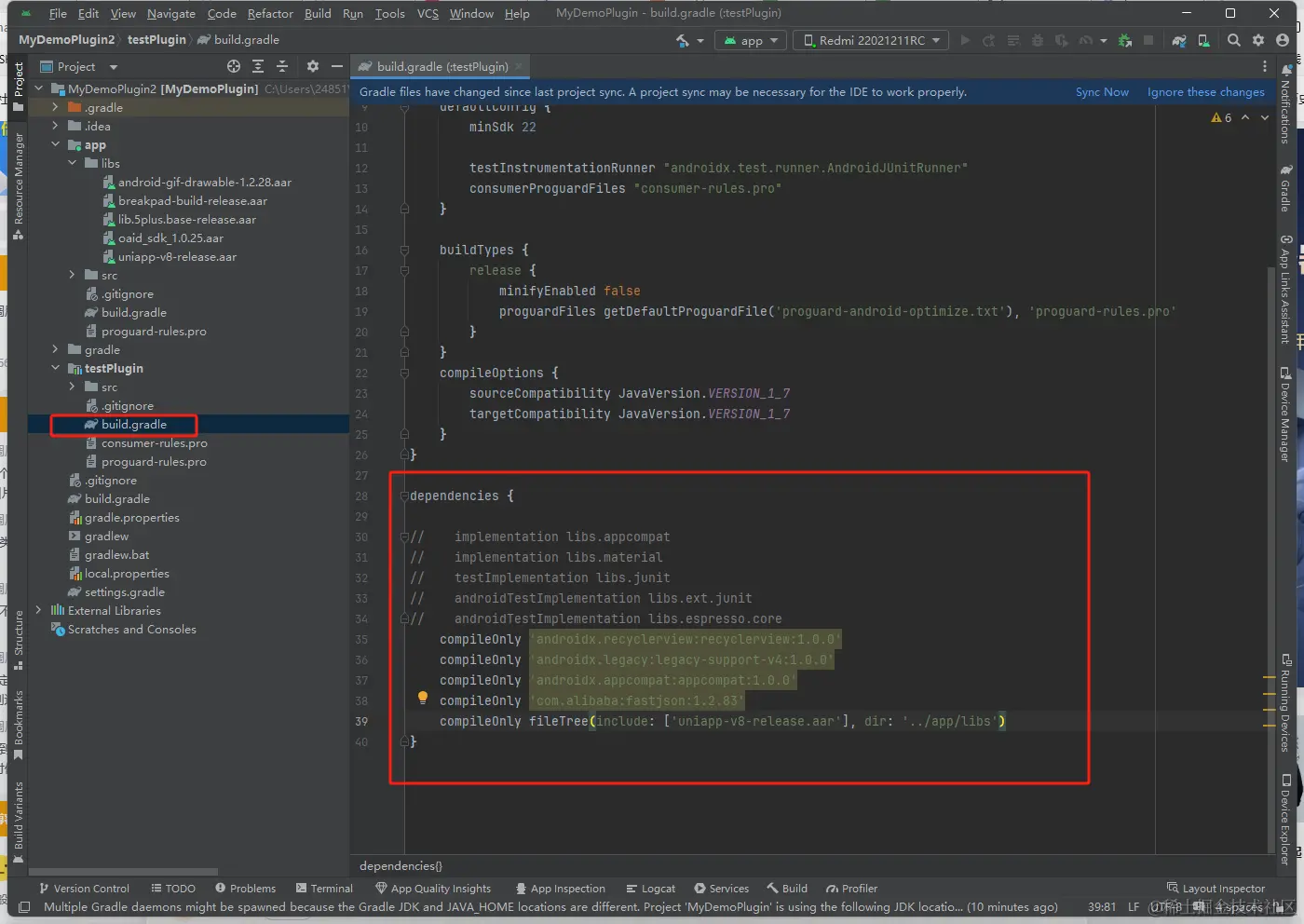
Task: Toggle the Bookmarks tool window
Action: 18,724
